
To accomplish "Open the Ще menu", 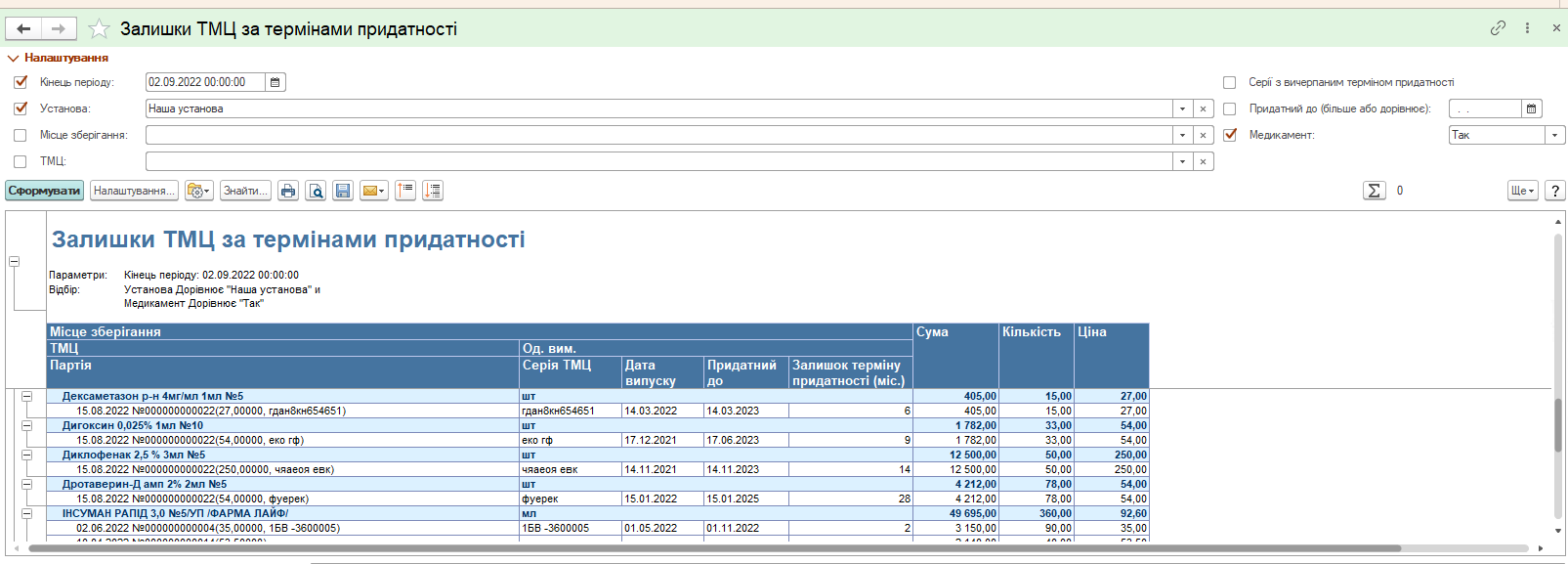I will [x=1522, y=191].
